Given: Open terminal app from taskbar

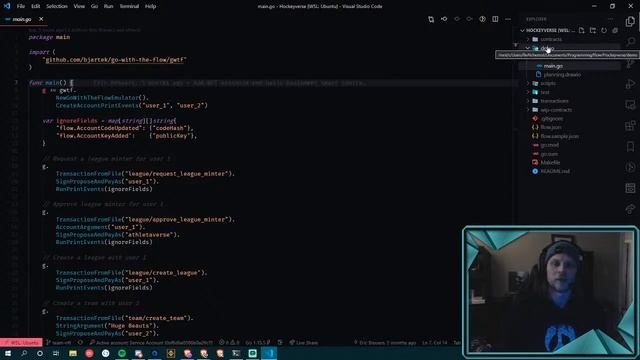Looking at the screenshot, I should pos(236,353).
